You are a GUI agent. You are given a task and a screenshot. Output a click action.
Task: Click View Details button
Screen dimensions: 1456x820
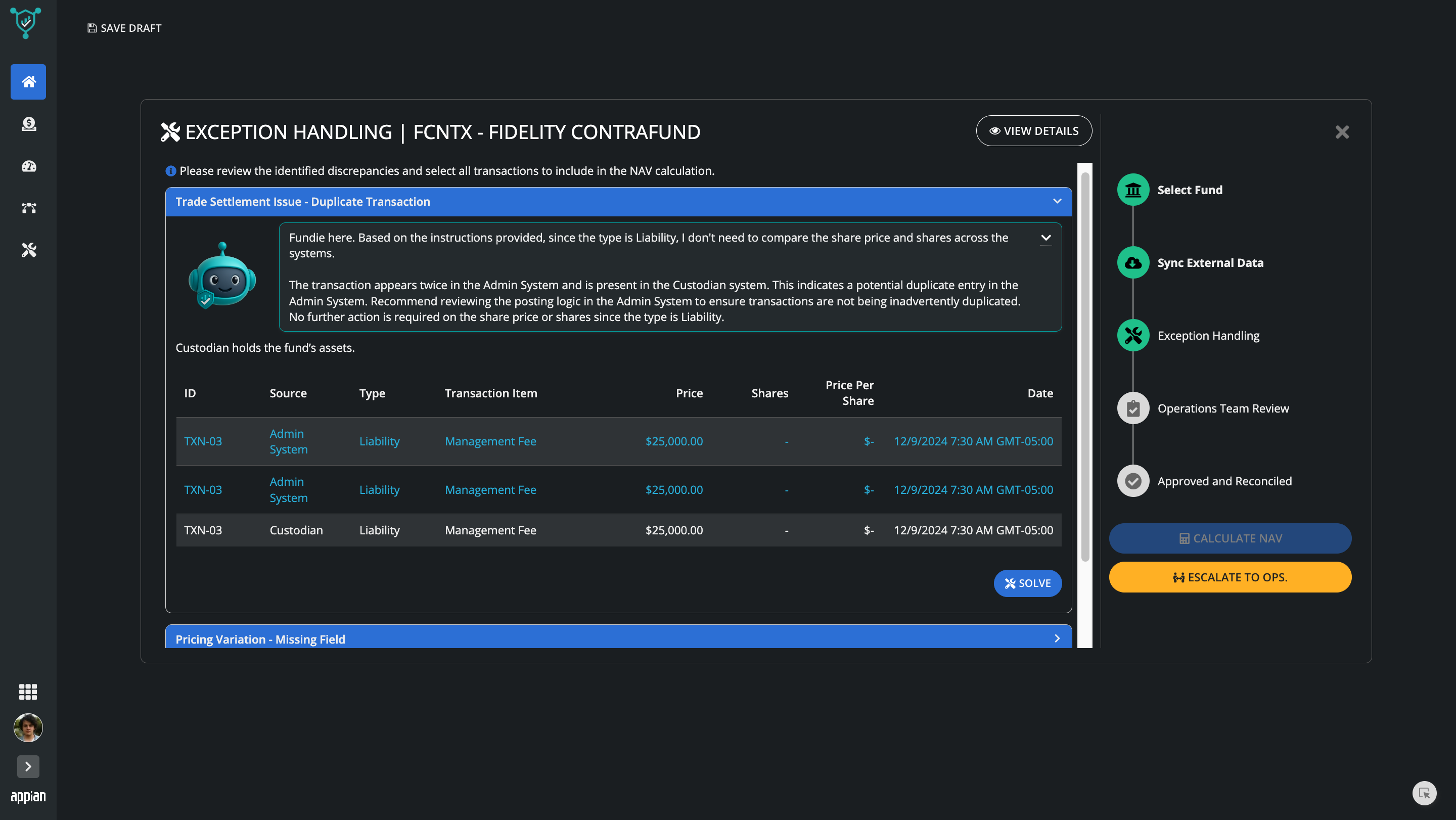pos(1034,130)
